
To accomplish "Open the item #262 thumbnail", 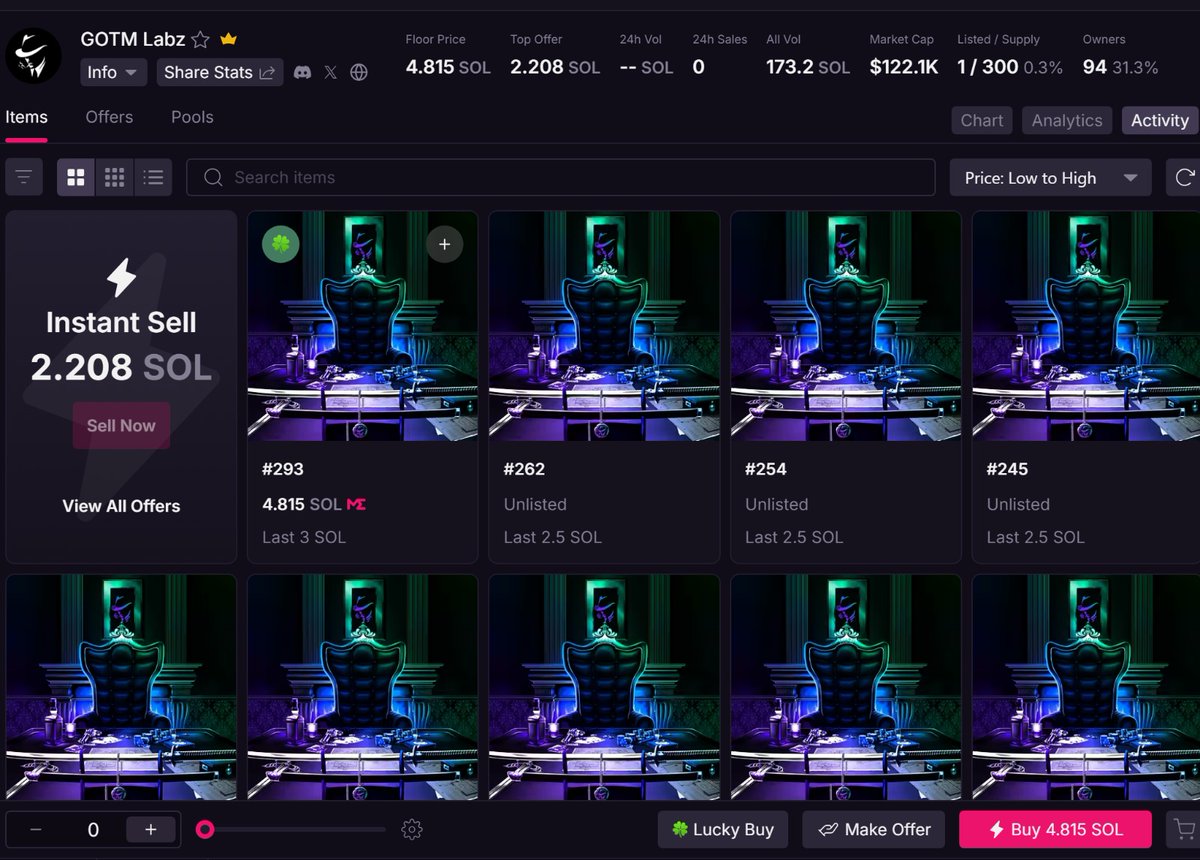I will pos(604,326).
